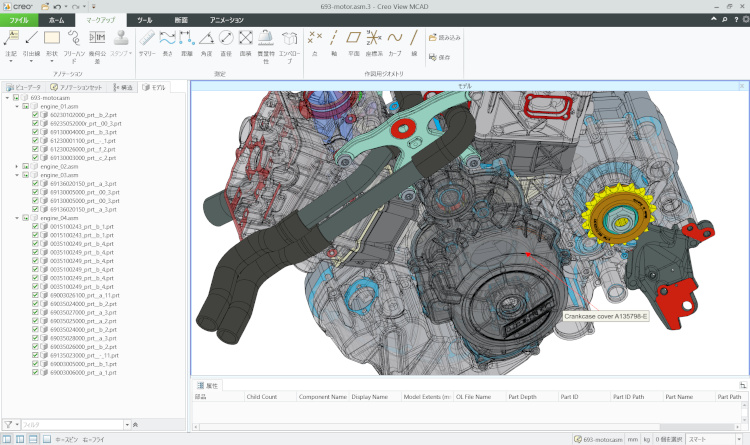Expand the engine_02.asm tree node
750x445 pixels.
click(x=16, y=167)
